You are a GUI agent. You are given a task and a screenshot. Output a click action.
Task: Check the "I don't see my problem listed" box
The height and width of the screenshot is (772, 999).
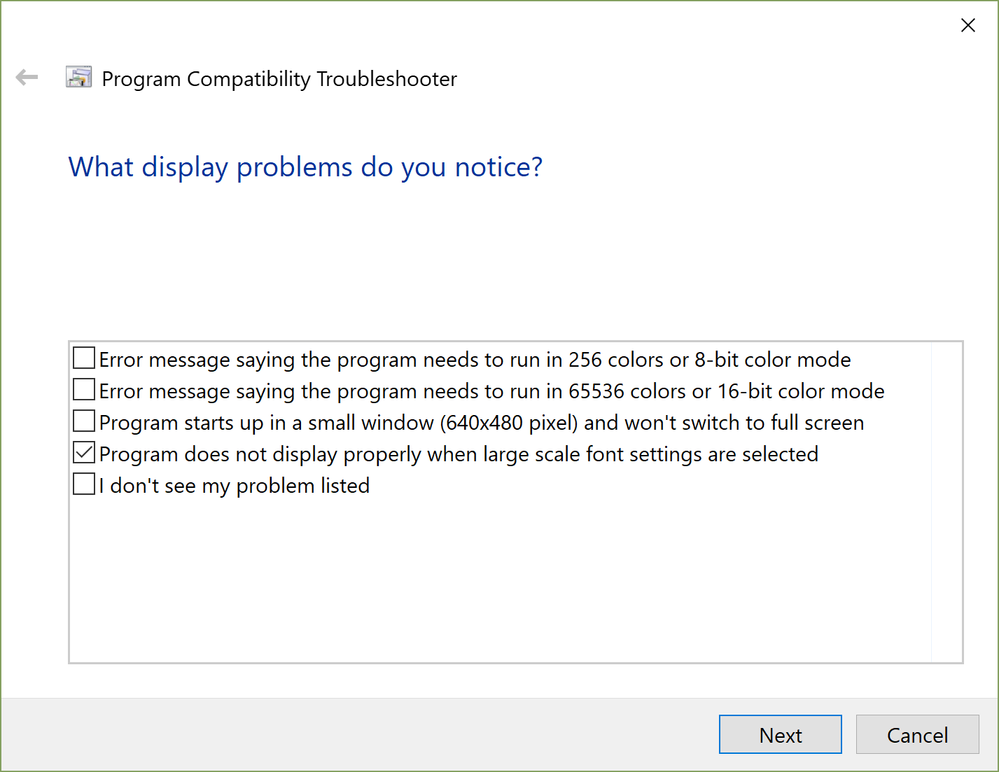(84, 486)
